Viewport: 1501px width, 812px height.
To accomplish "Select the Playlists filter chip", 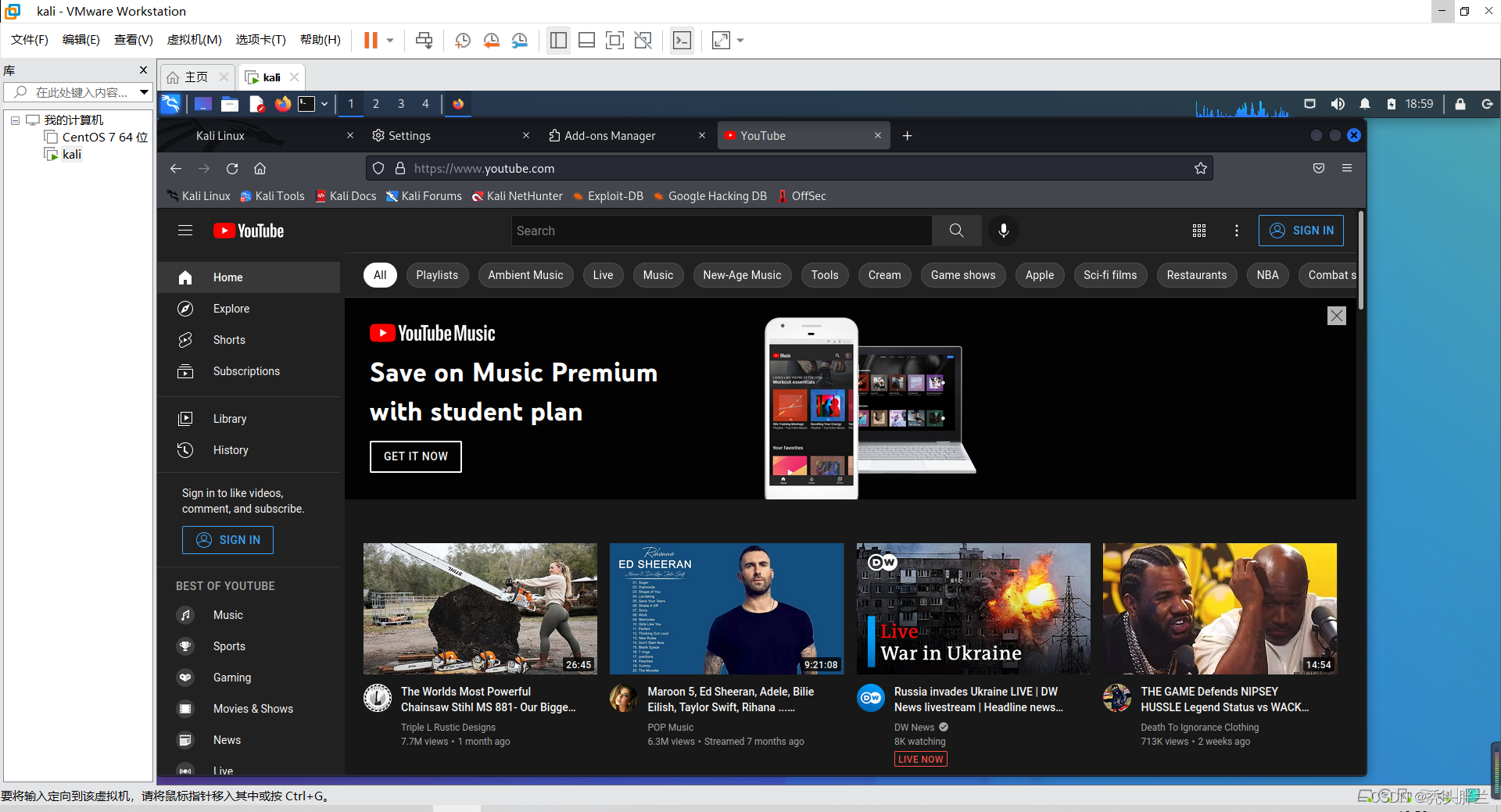I will [x=437, y=275].
